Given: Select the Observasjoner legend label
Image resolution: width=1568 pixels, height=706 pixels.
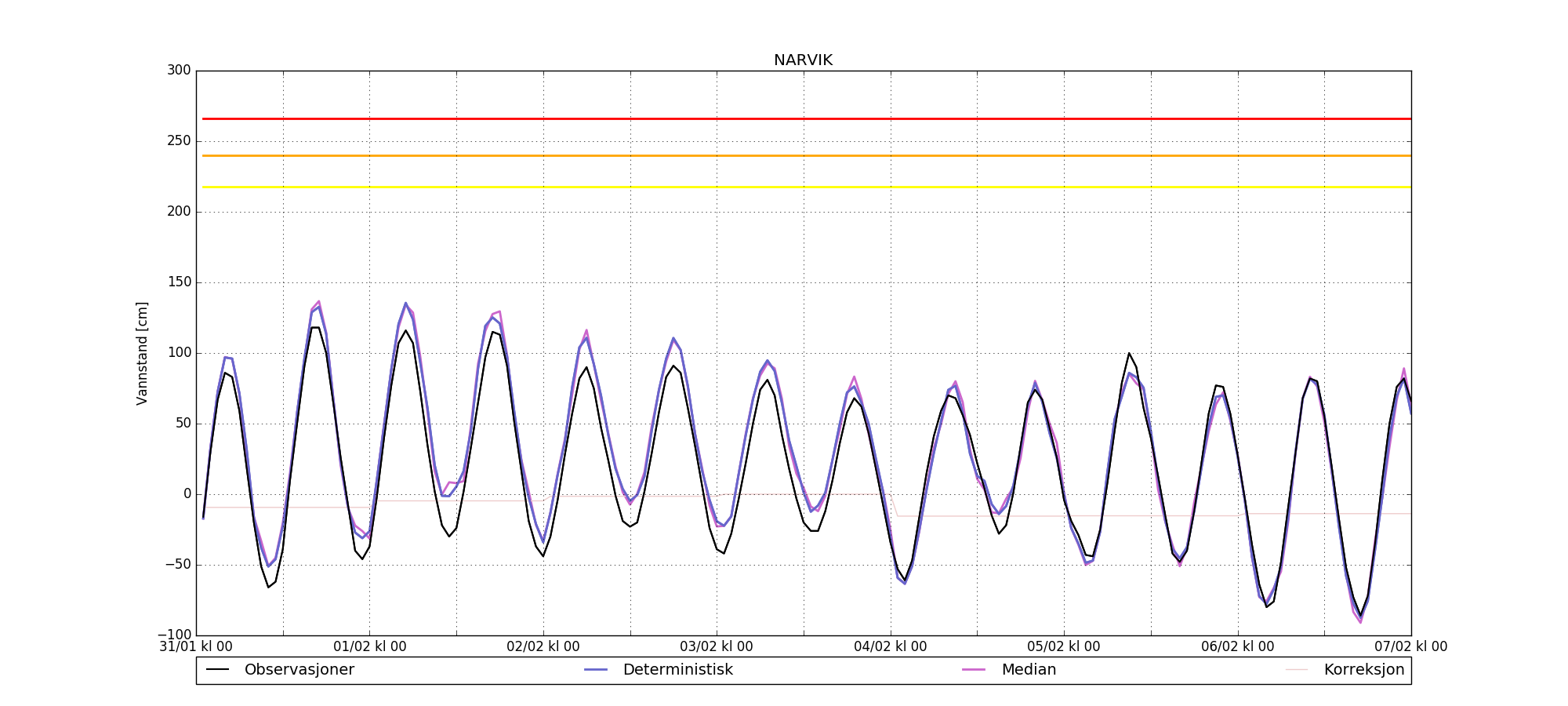Looking at the screenshot, I should (x=299, y=670).
